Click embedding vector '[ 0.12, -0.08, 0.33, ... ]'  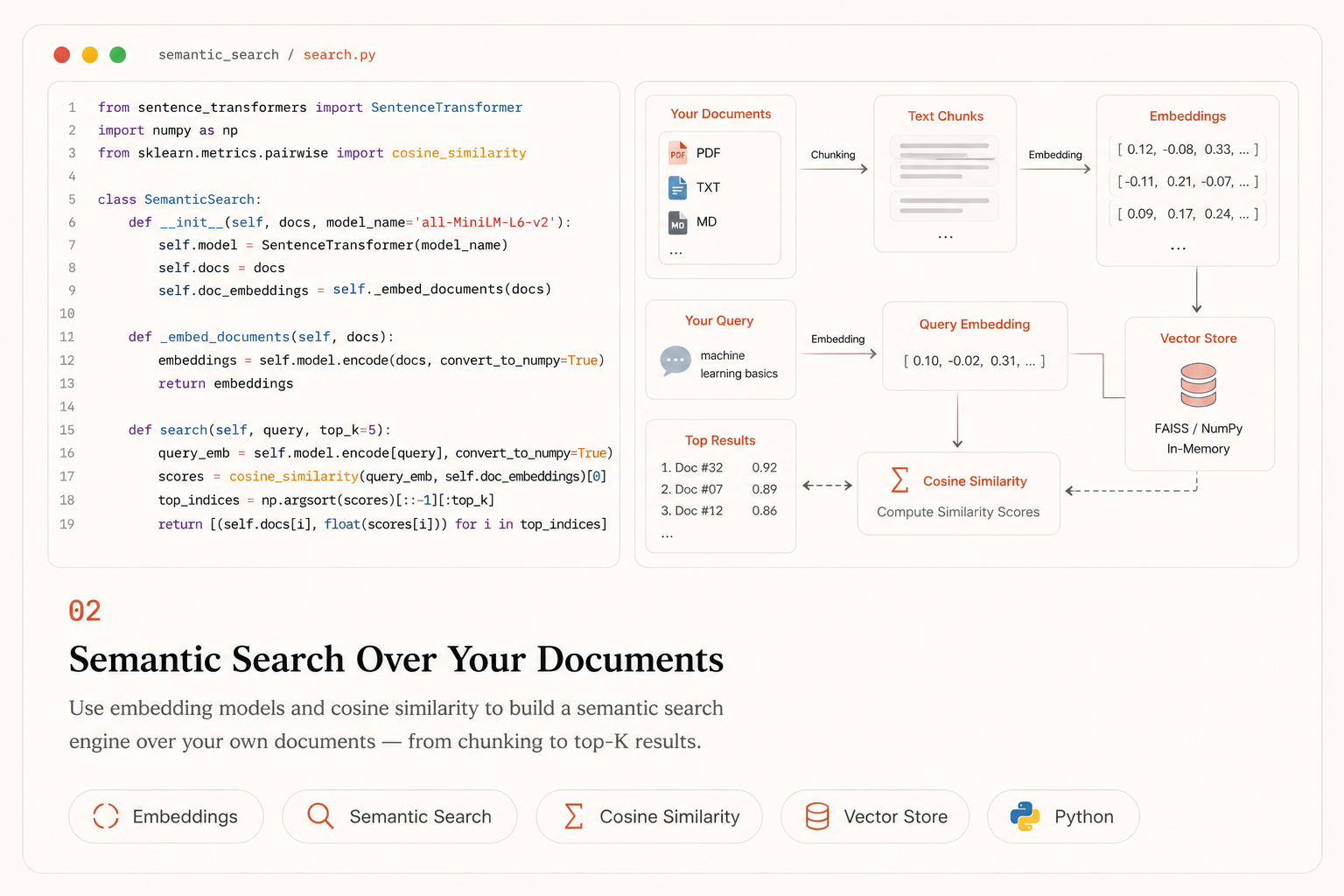(1188, 150)
